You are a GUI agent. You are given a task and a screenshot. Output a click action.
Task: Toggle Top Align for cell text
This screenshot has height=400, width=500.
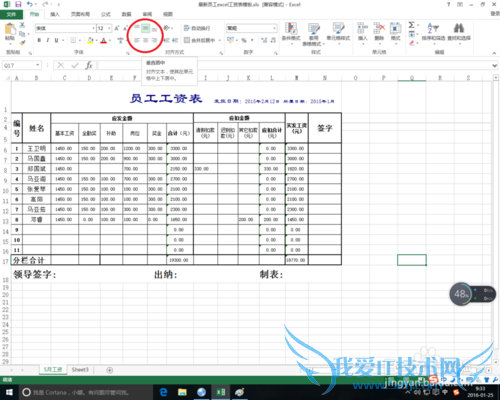click(137, 28)
